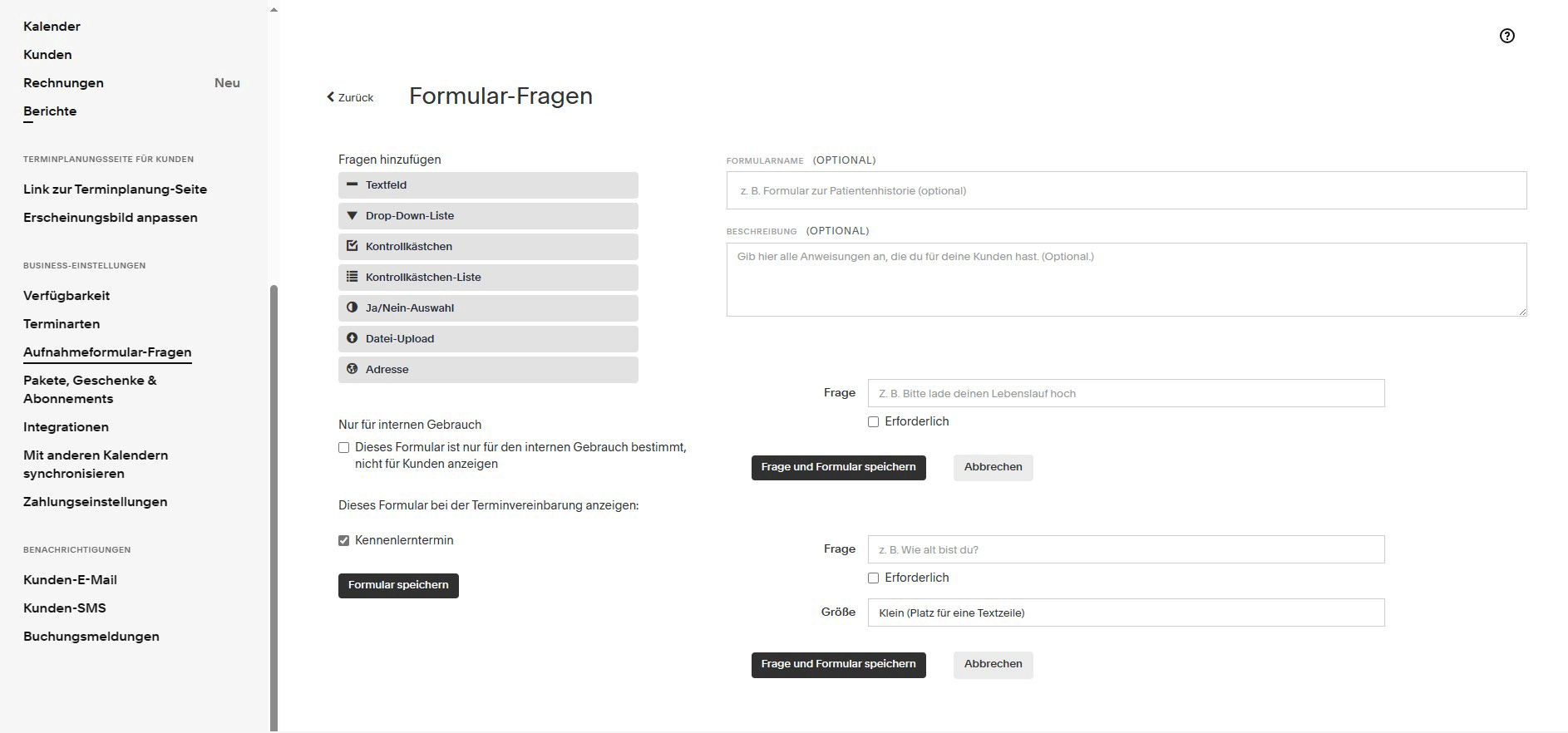Open Verfügbarkeit settings
Screen dimensions: 1568x733
pos(67,296)
